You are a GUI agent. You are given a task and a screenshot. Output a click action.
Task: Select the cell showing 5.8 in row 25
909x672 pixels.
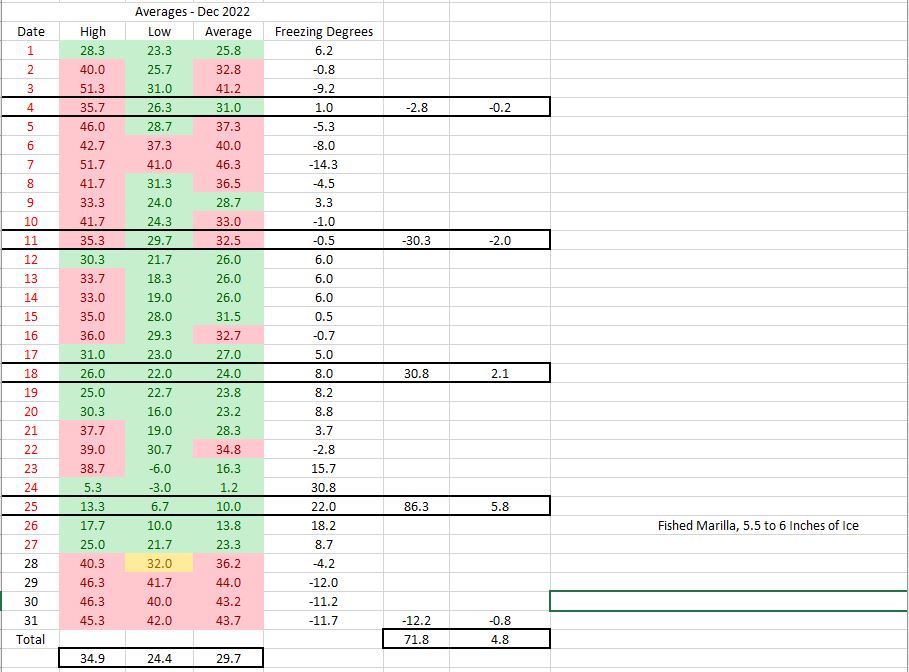[500, 506]
